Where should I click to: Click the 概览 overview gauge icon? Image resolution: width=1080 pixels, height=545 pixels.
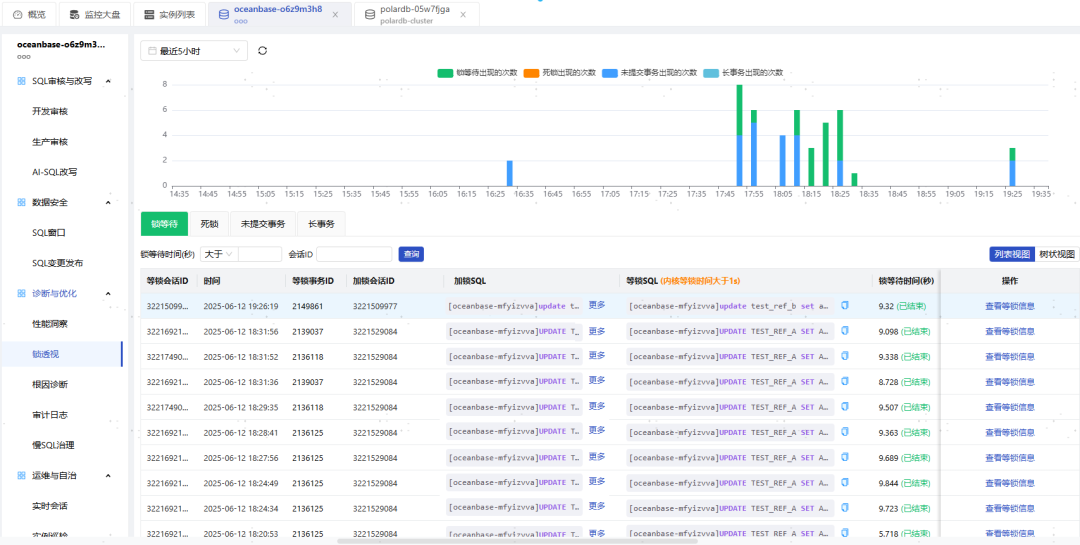click(x=17, y=14)
